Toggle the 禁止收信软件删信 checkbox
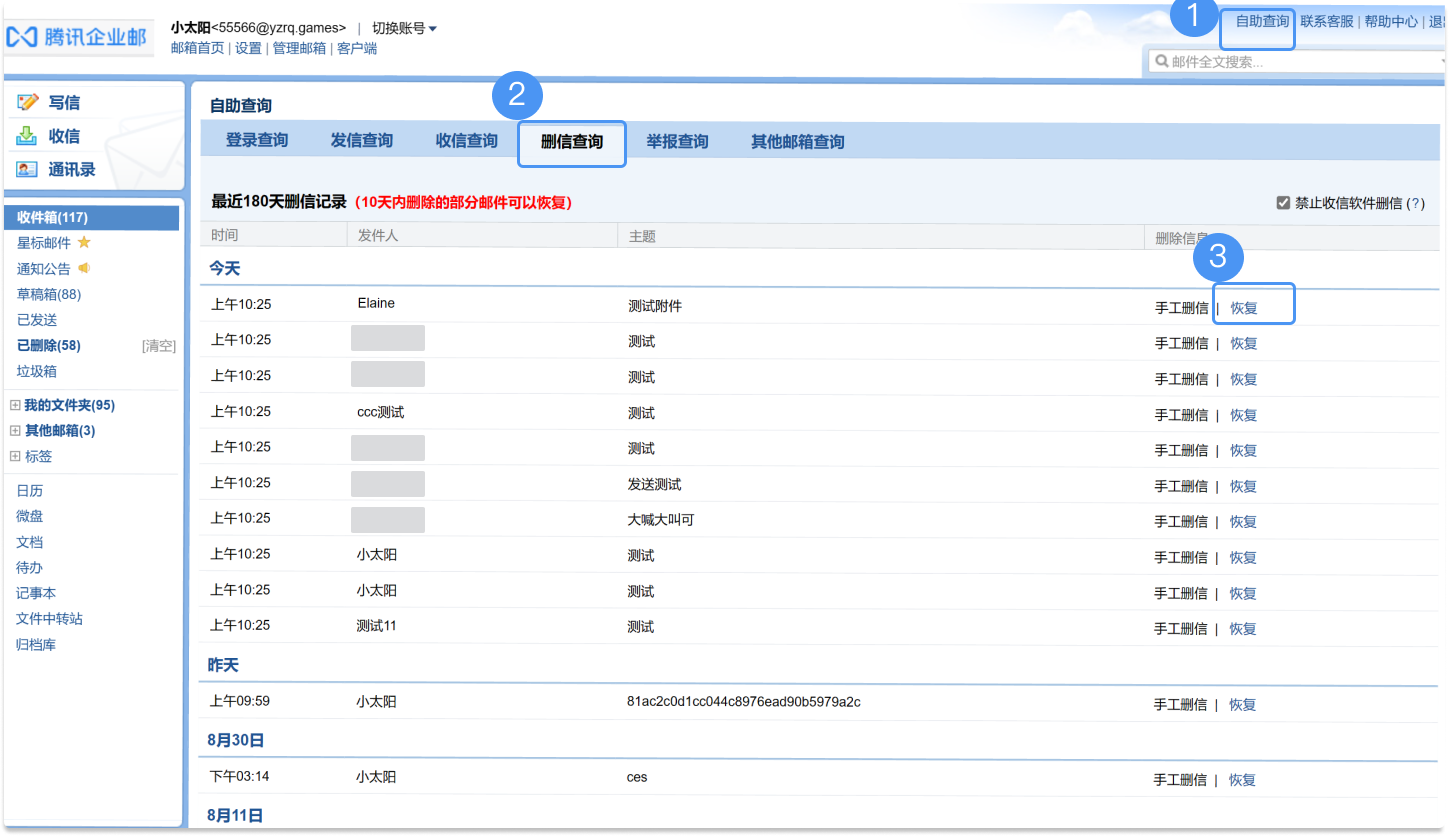This screenshot has height=836, width=1449. (x=1283, y=202)
